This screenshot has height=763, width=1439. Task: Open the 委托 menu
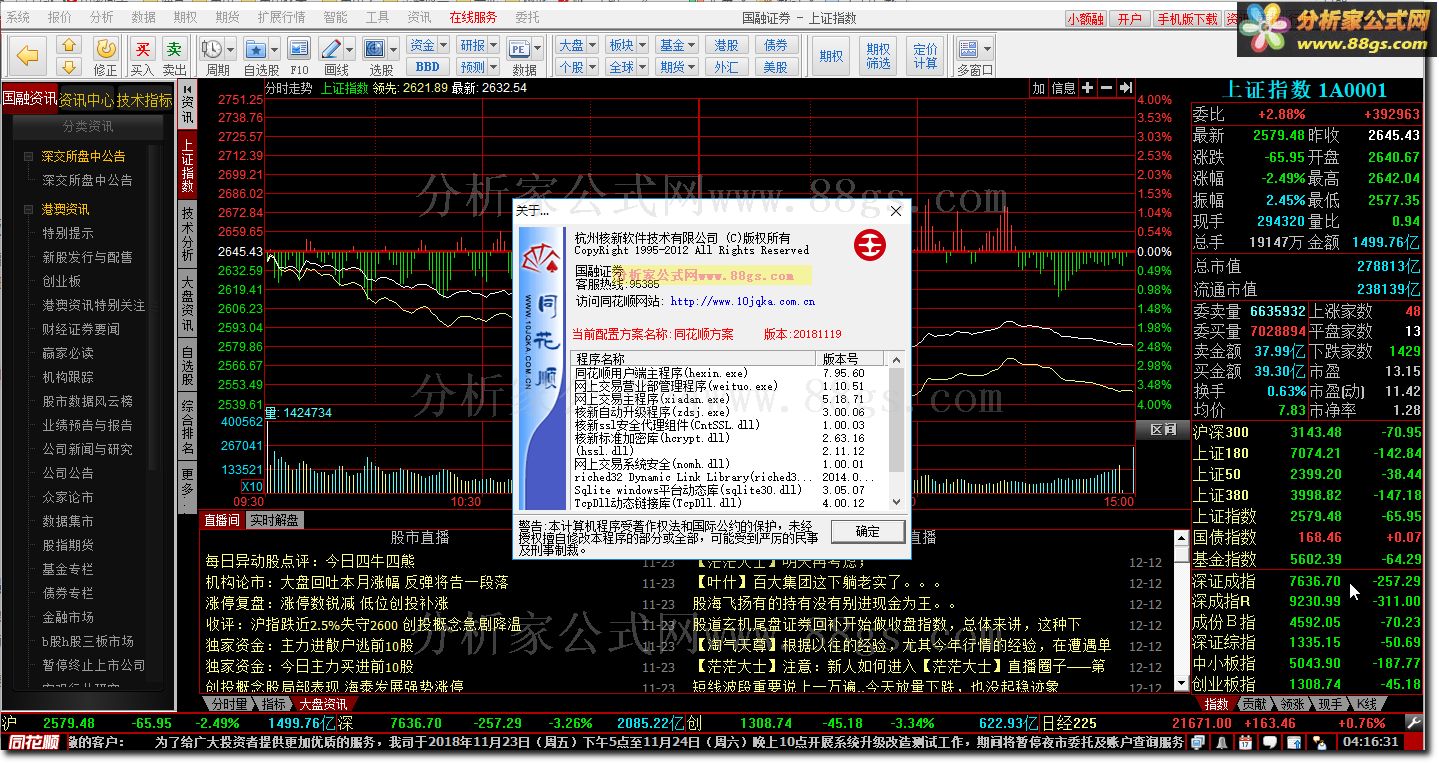point(527,18)
